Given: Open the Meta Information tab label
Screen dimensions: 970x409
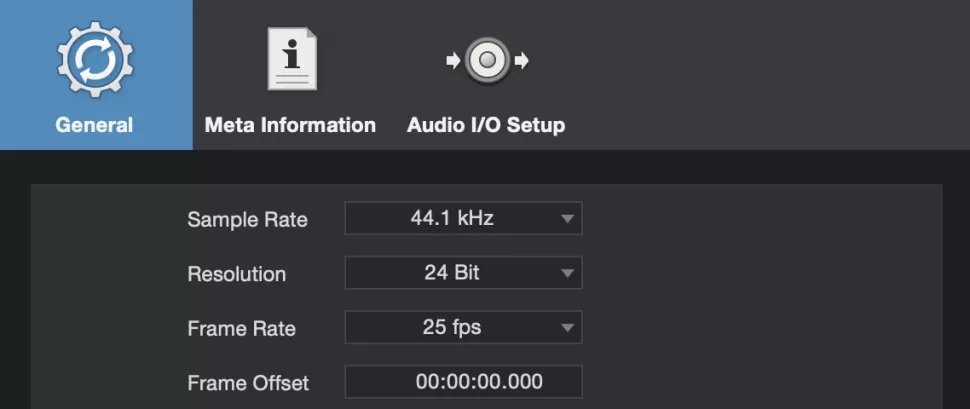Looking at the screenshot, I should click(290, 126).
